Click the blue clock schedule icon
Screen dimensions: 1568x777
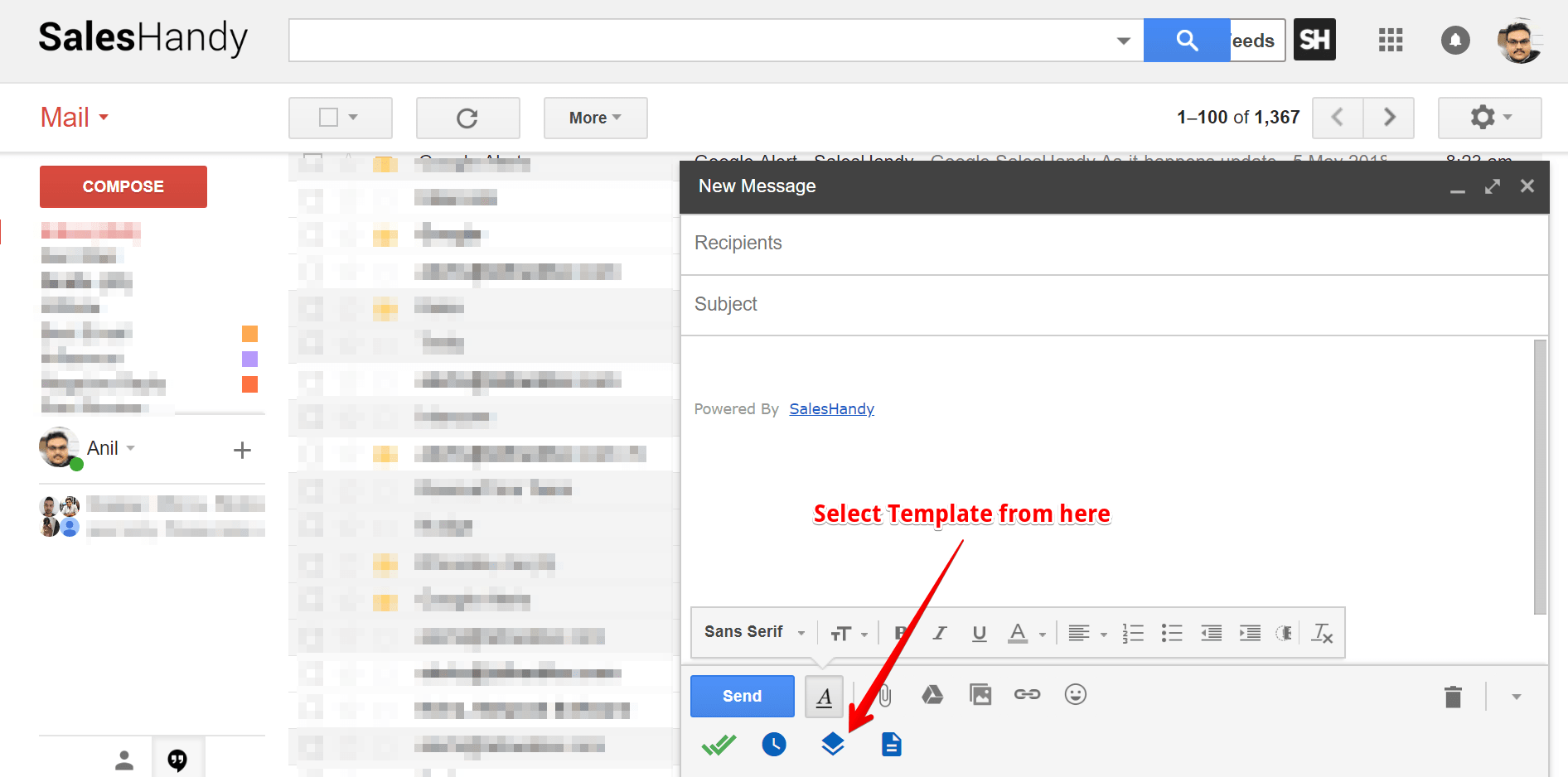[774, 744]
